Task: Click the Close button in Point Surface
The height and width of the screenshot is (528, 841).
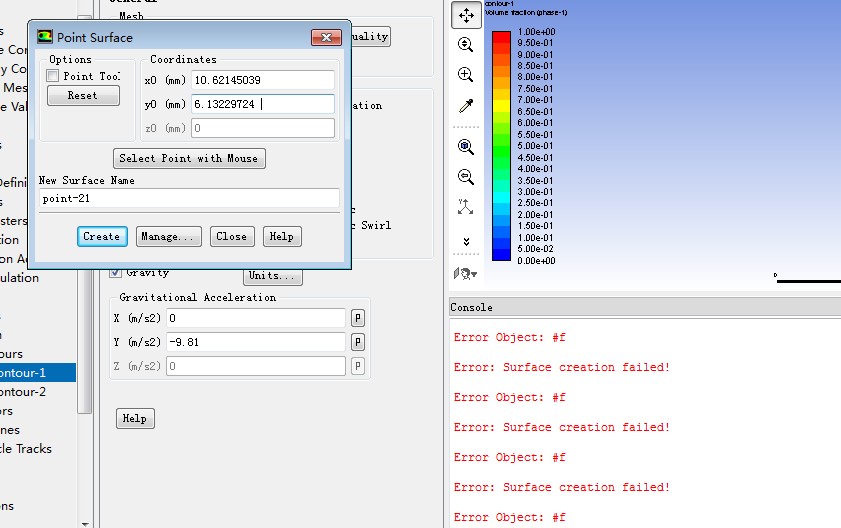Action: 232,237
